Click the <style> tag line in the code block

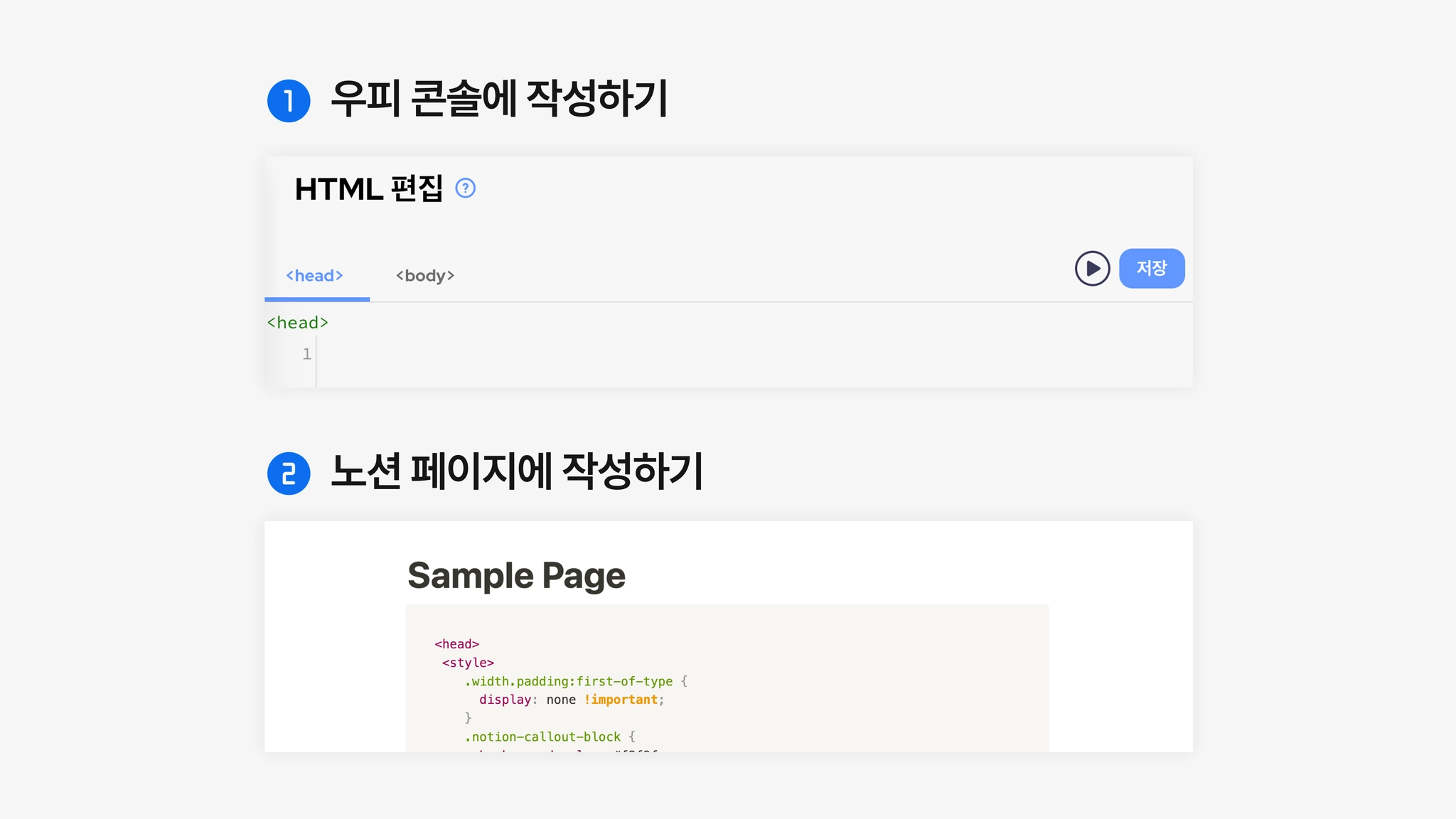pyautogui.click(x=468, y=663)
